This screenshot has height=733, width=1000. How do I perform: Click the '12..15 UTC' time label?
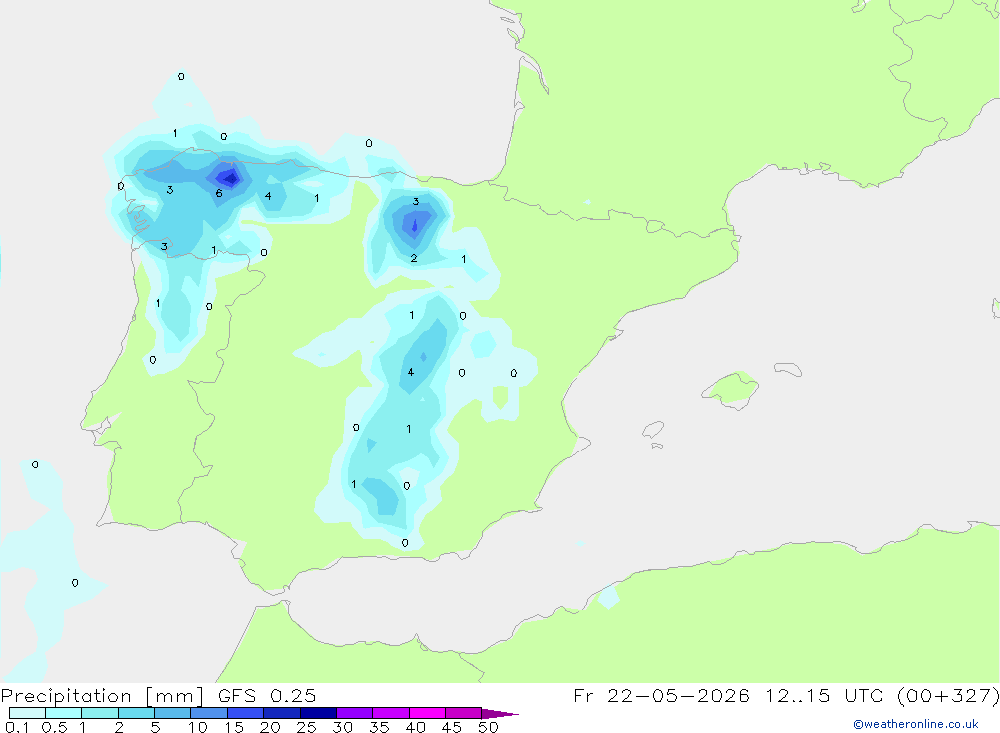[x=823, y=696]
